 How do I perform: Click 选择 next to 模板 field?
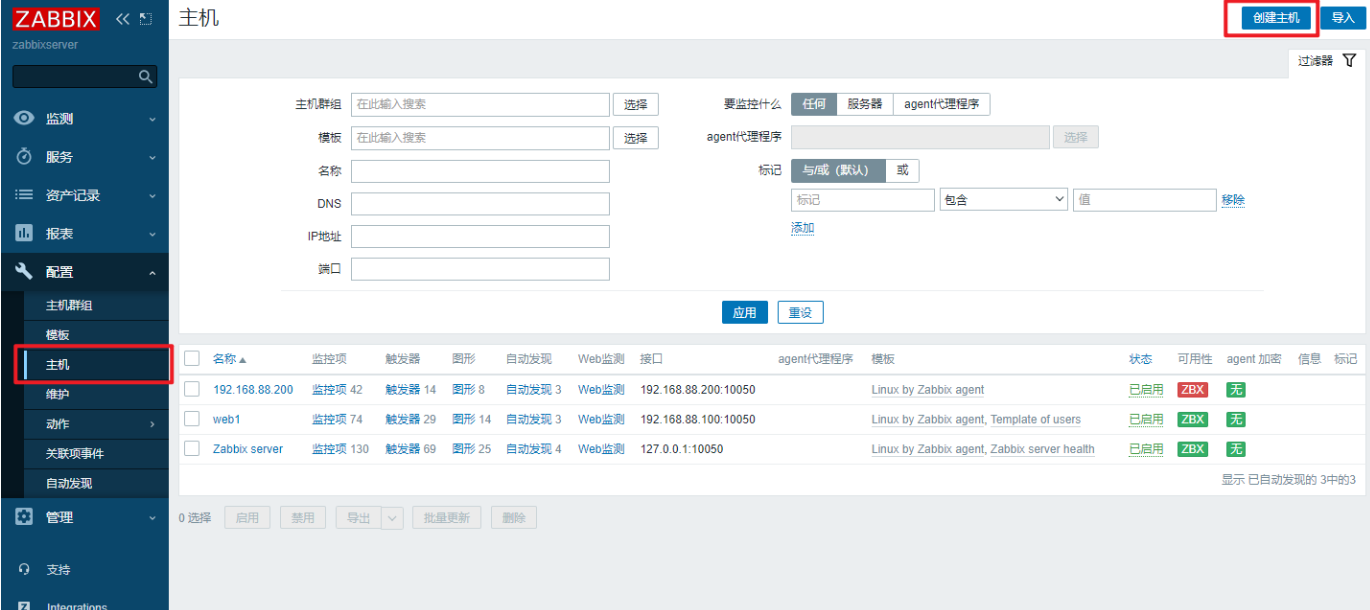636,138
